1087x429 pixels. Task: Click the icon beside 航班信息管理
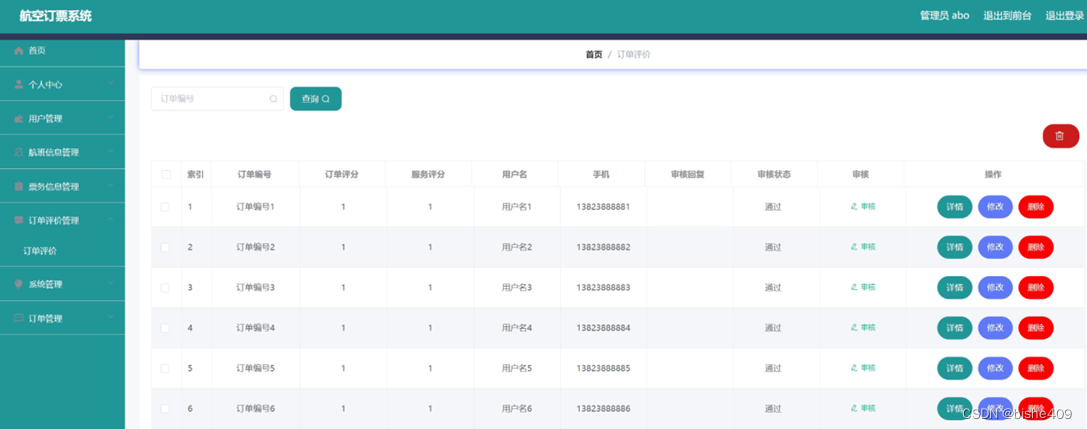(19, 152)
